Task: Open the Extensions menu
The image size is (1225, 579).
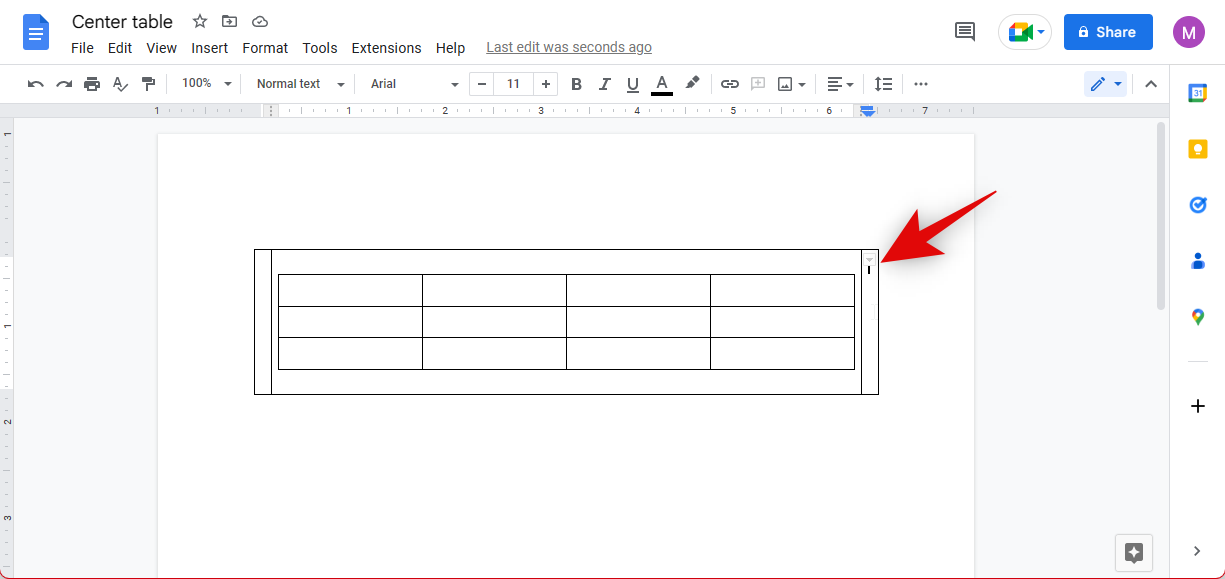Action: coord(386,47)
